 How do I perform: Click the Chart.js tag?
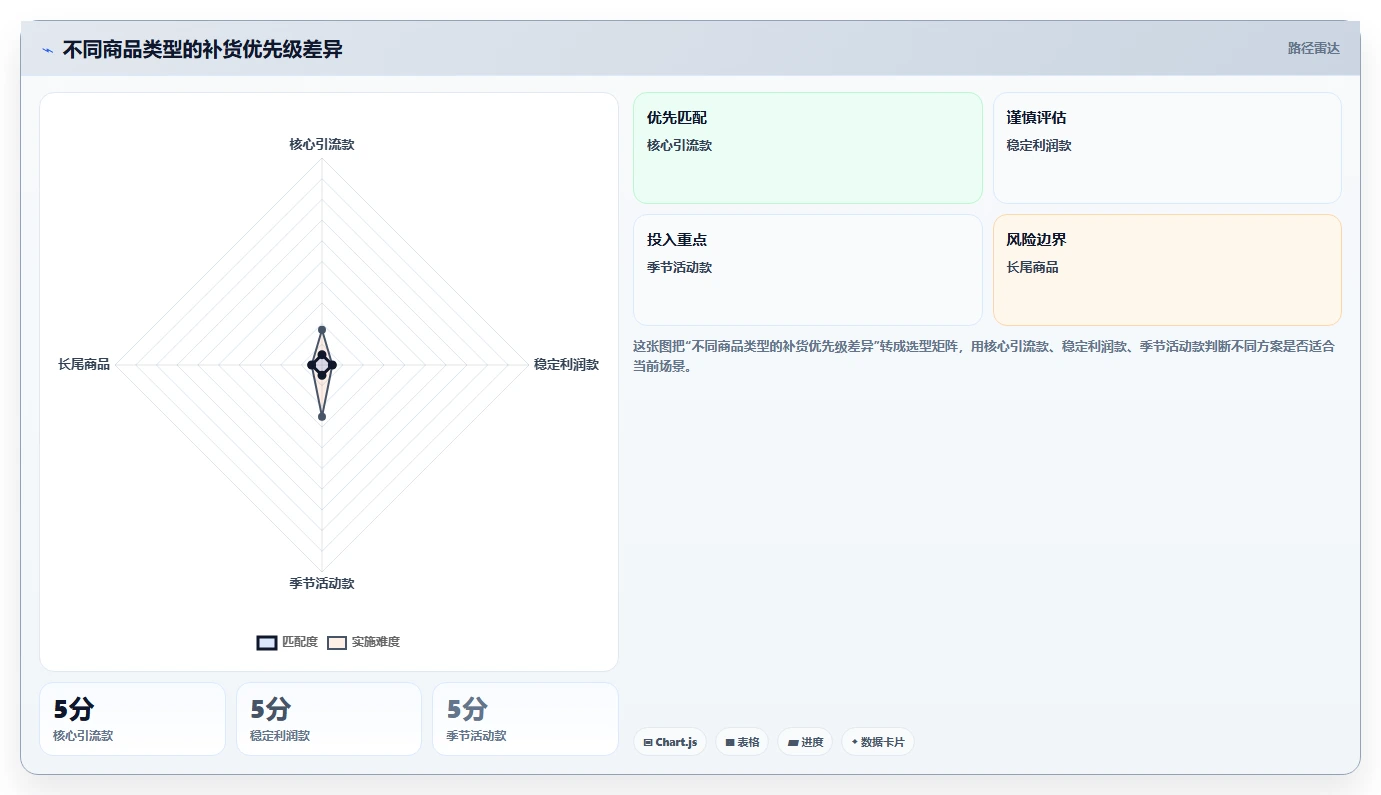pyautogui.click(x=670, y=742)
